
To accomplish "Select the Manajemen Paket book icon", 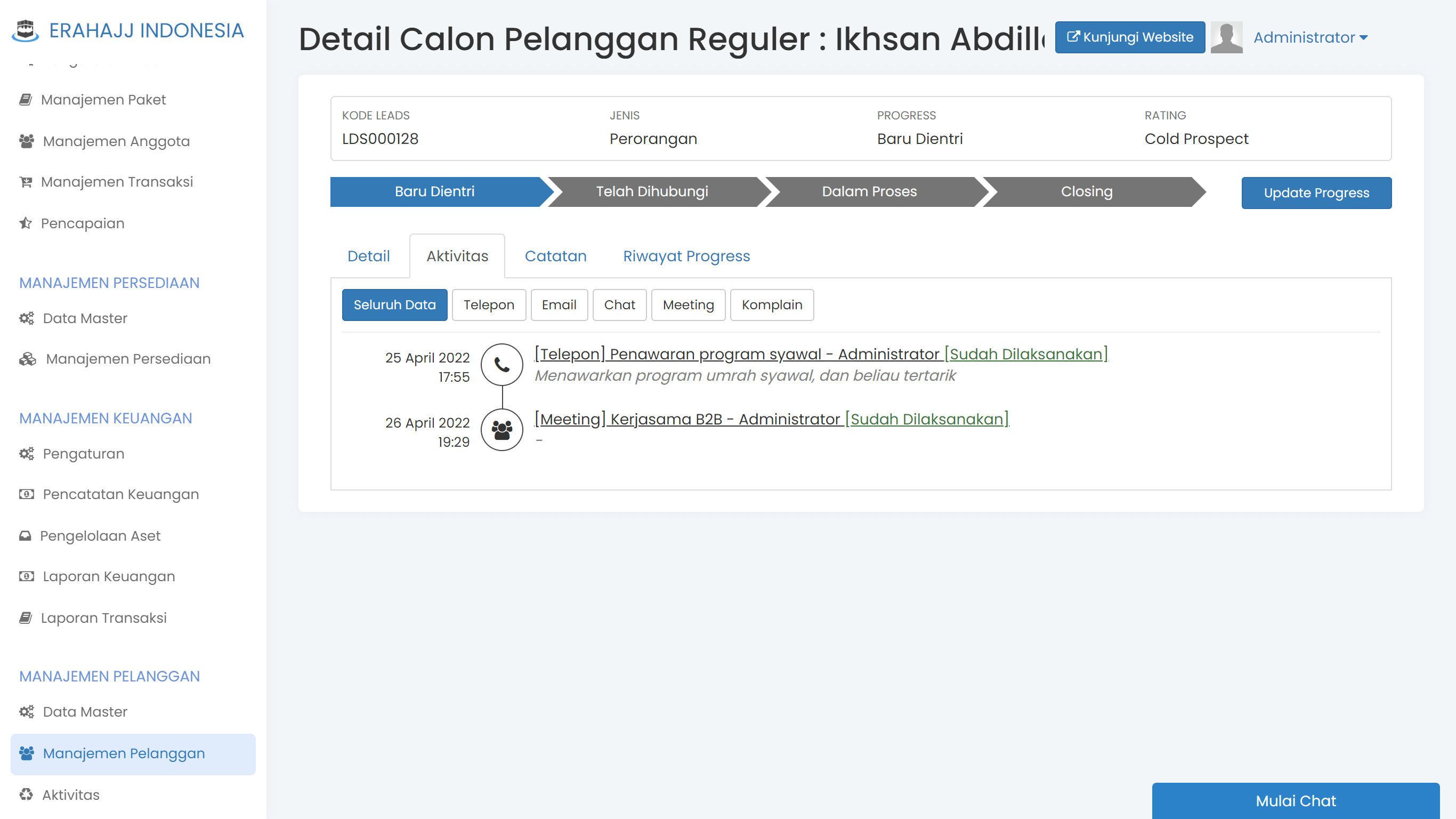I will click(x=26, y=99).
